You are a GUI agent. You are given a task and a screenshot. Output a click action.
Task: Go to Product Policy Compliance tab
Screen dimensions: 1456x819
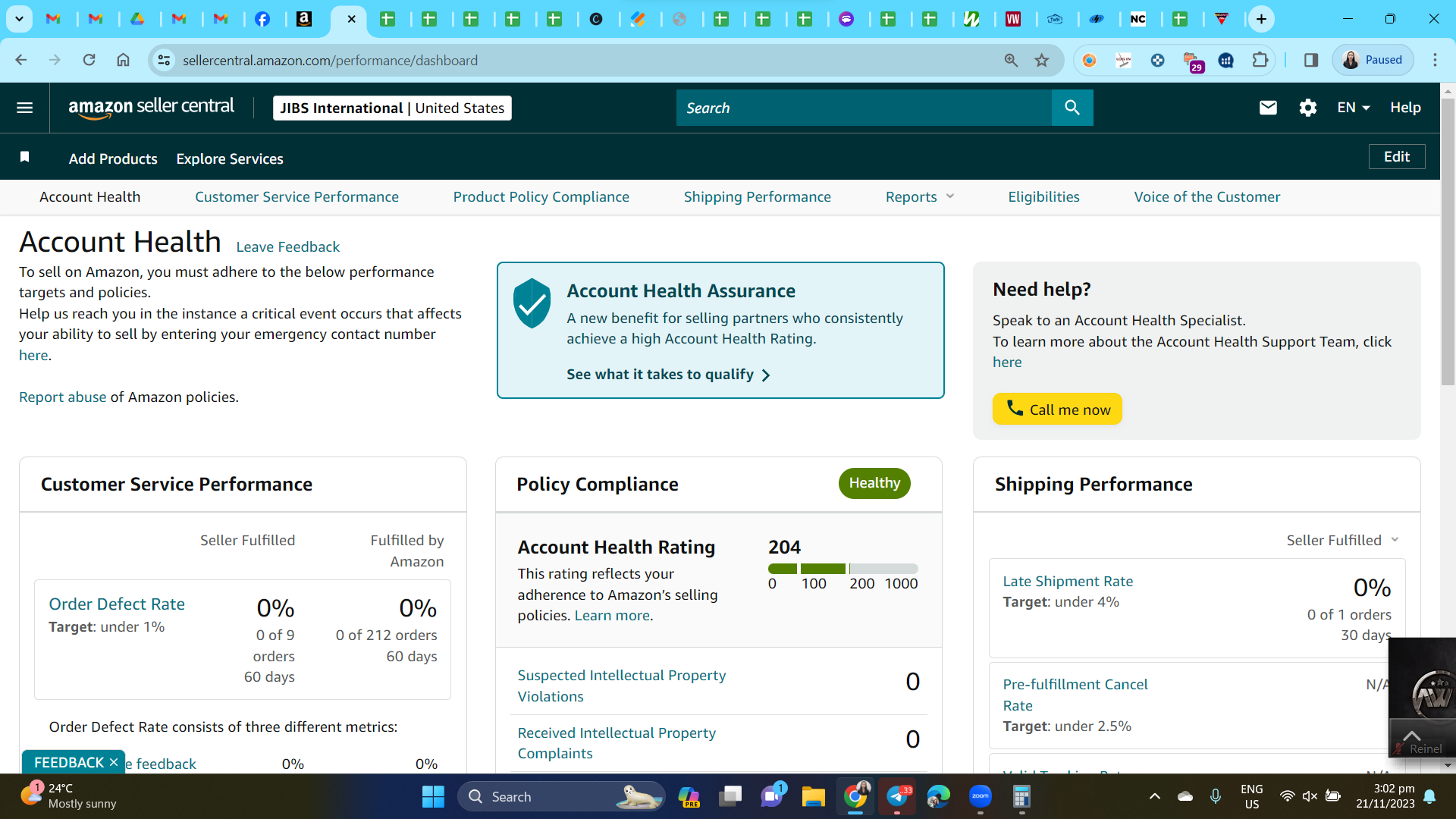coord(541,197)
